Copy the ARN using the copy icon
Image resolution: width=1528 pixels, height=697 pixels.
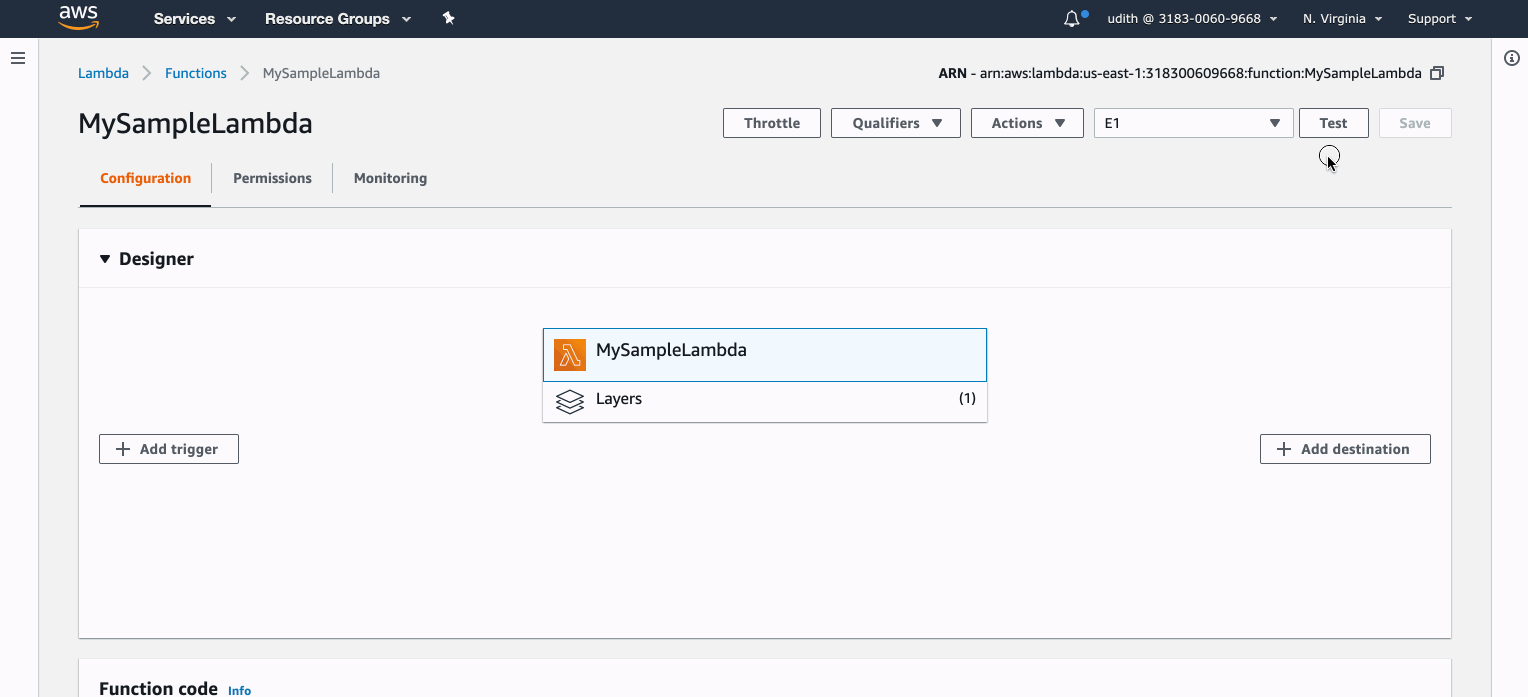coord(1437,73)
